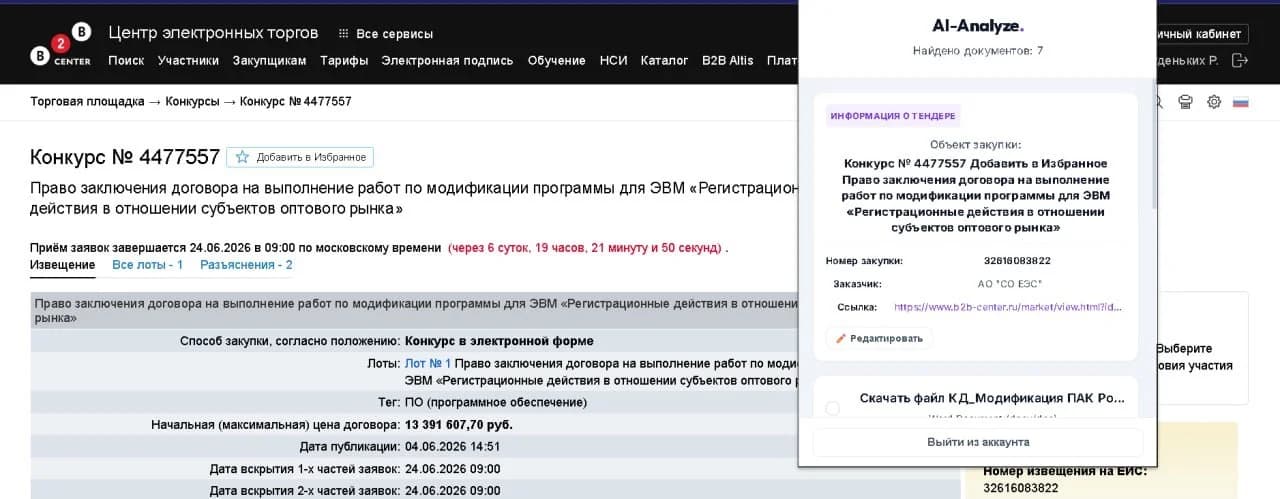This screenshot has width=1280, height=499.
Task: Click the B2B Center logo
Action: (61, 45)
